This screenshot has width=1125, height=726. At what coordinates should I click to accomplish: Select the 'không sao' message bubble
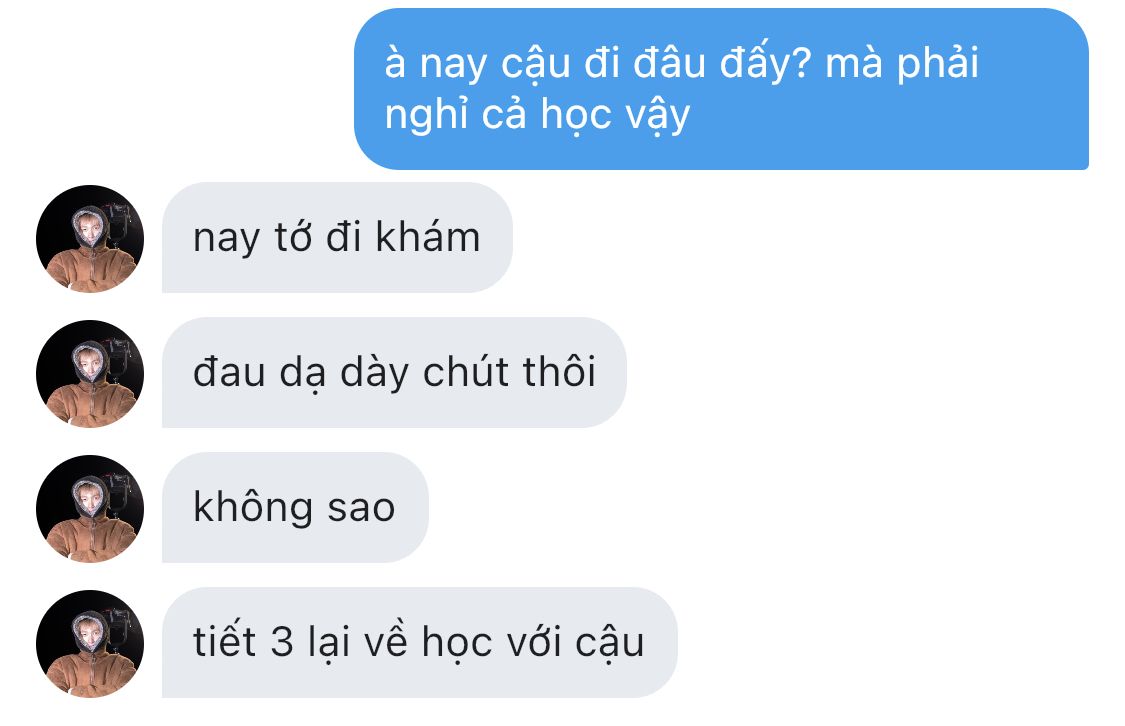click(x=295, y=507)
